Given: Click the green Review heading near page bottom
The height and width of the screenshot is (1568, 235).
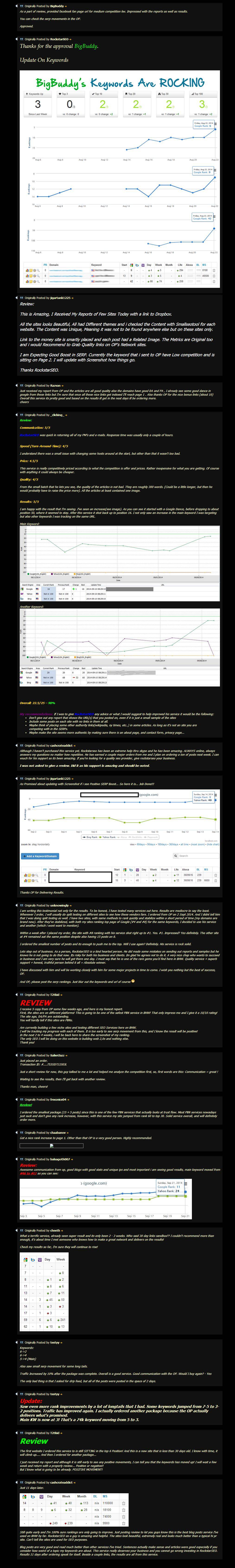Looking at the screenshot, I should pos(34,1441).
